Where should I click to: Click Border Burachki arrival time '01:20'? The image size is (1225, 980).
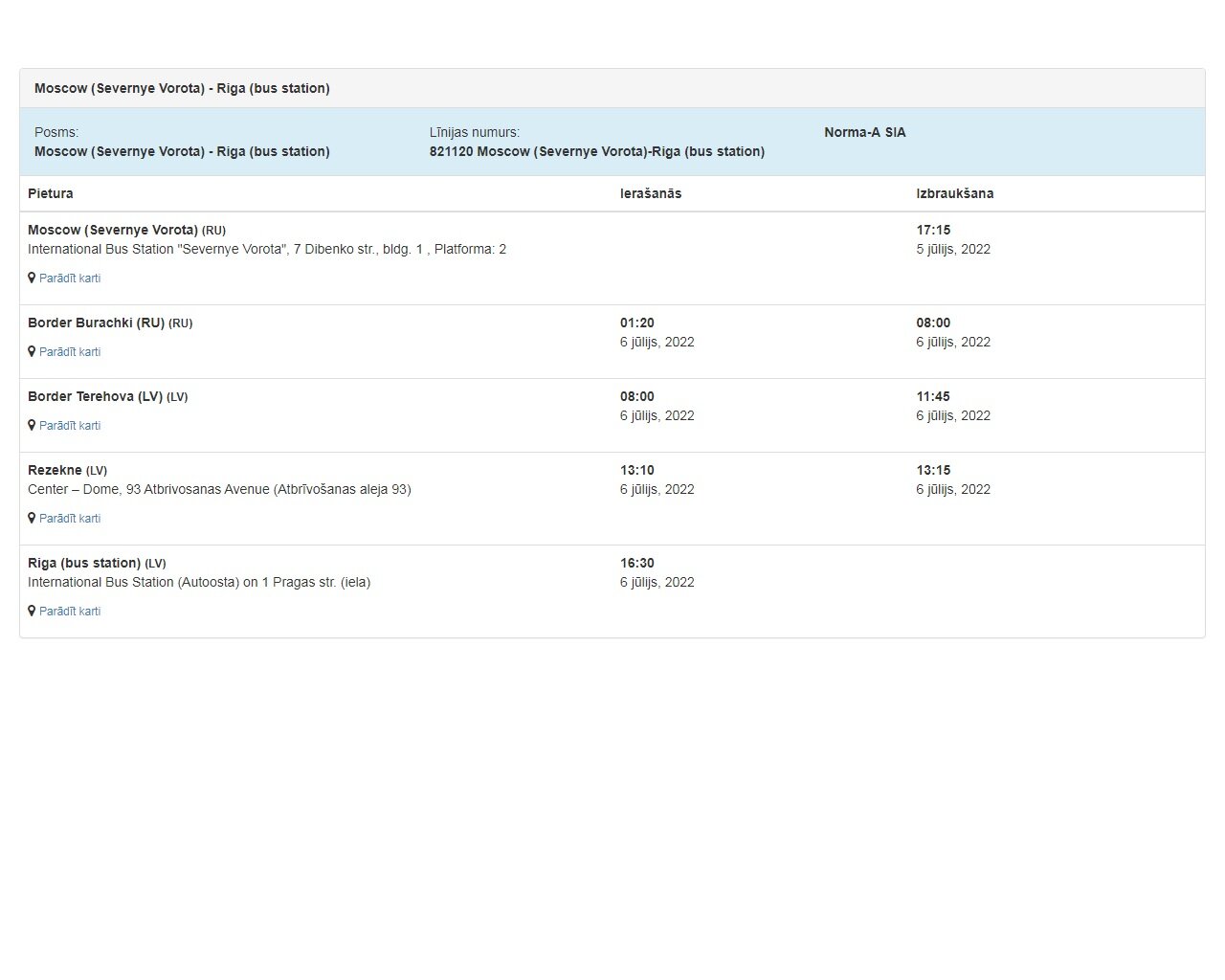pos(637,323)
